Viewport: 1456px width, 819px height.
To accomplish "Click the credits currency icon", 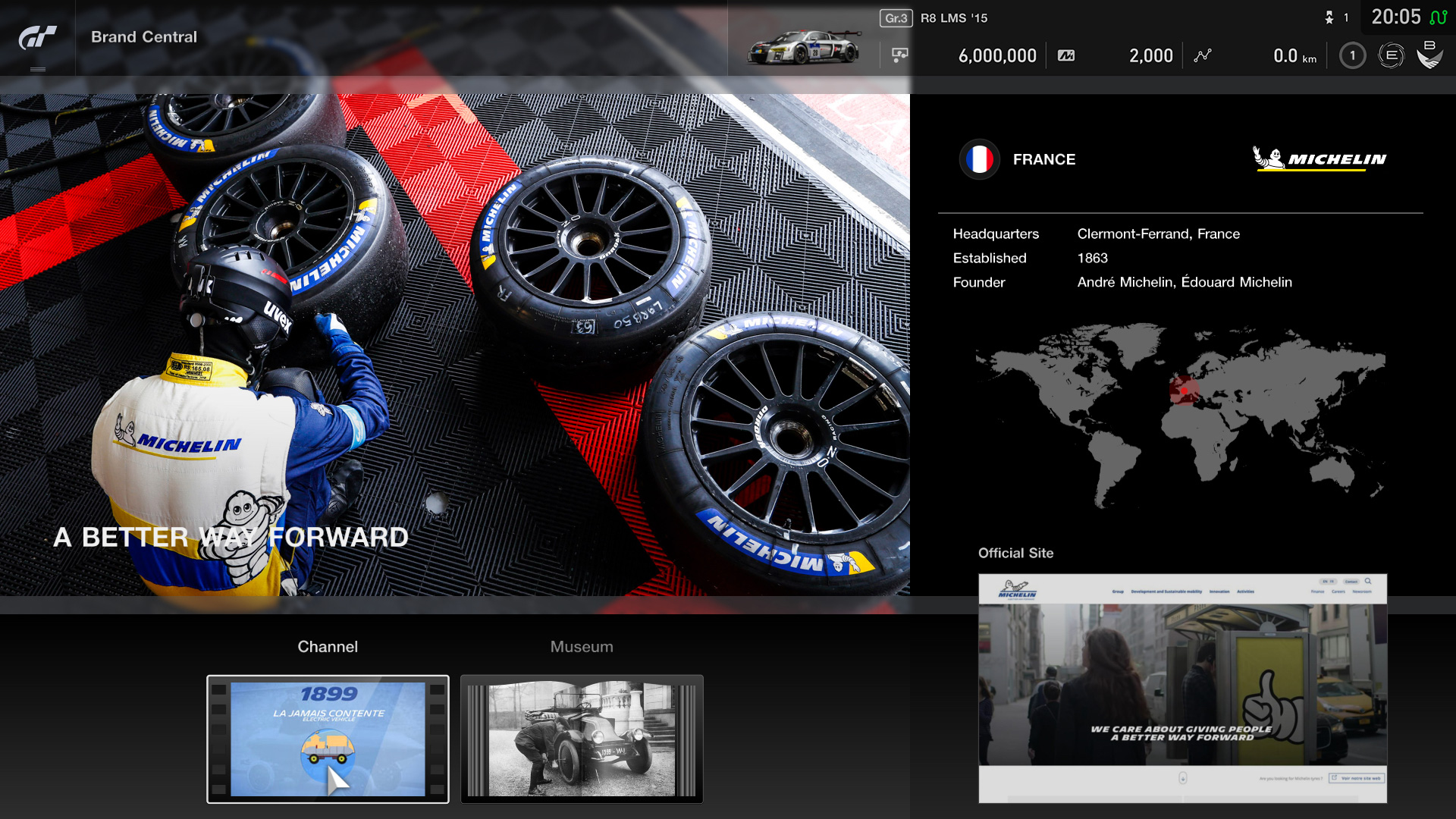I will tap(1065, 55).
